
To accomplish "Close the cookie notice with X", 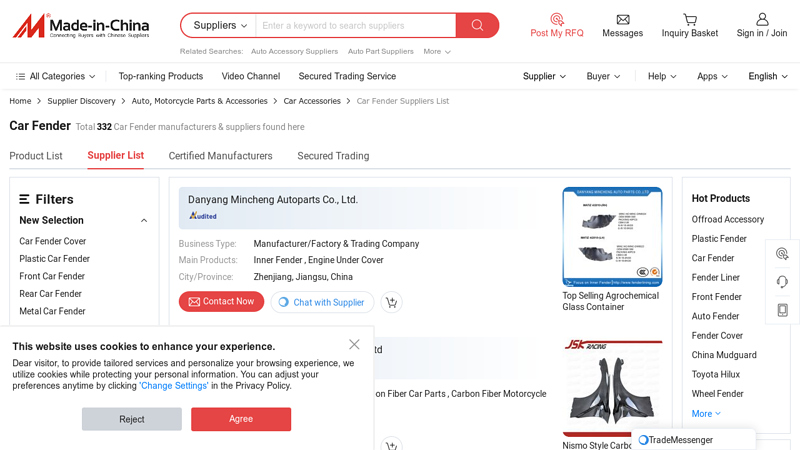I will (354, 344).
